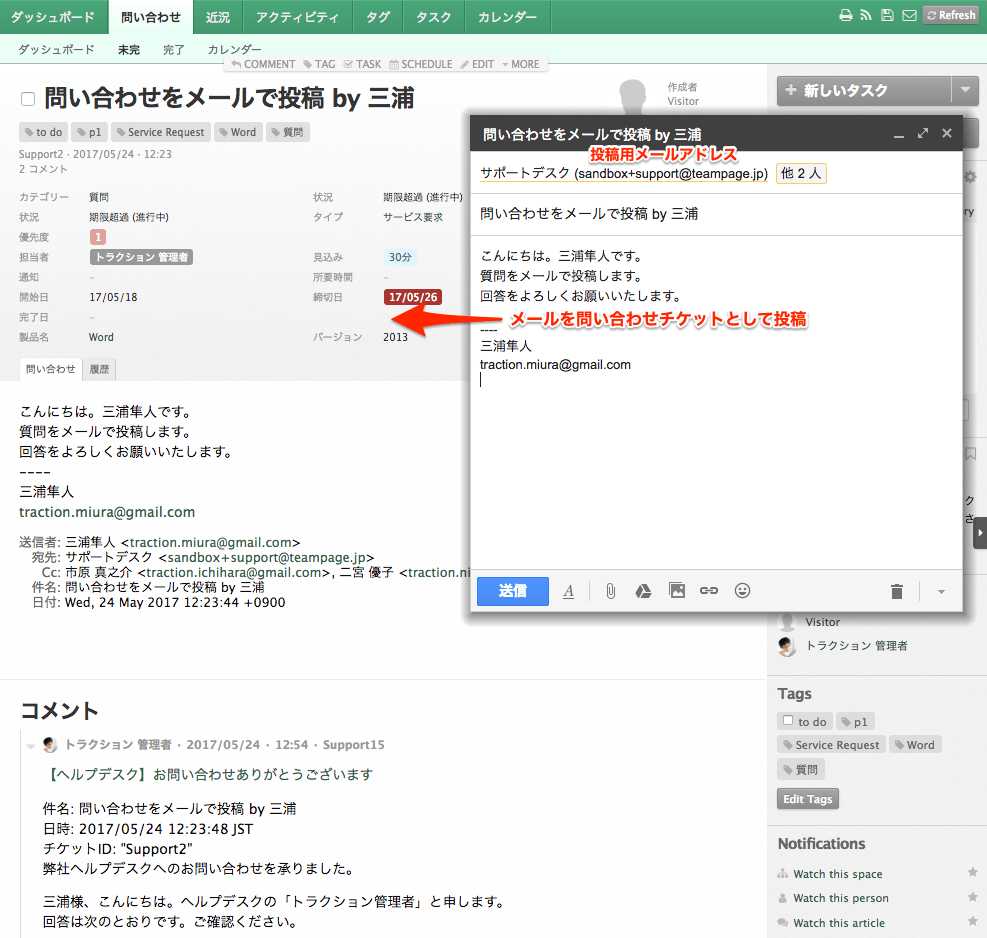Select the 履歴 tab
This screenshot has width=987, height=938.
click(99, 369)
